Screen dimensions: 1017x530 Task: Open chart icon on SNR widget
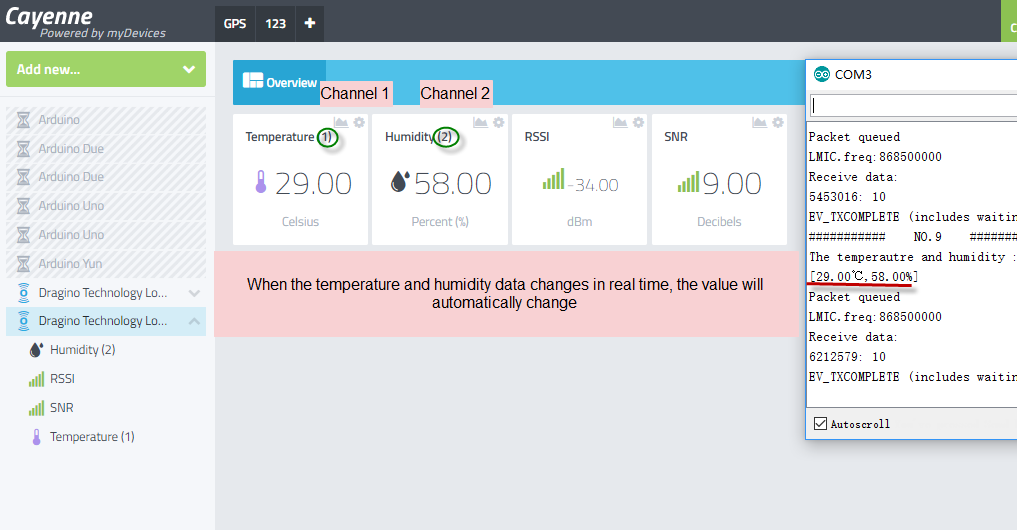(x=760, y=122)
